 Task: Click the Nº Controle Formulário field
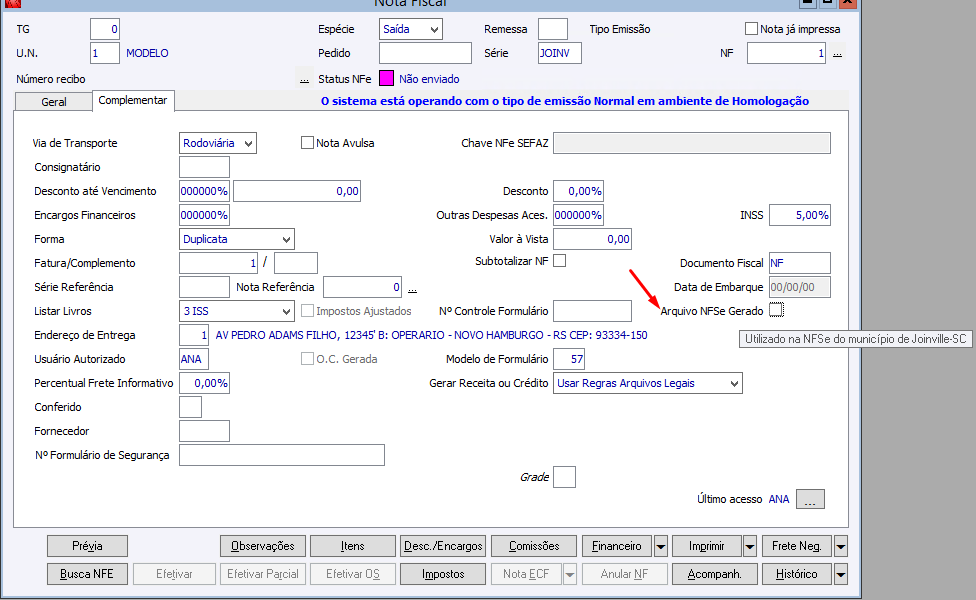(593, 311)
